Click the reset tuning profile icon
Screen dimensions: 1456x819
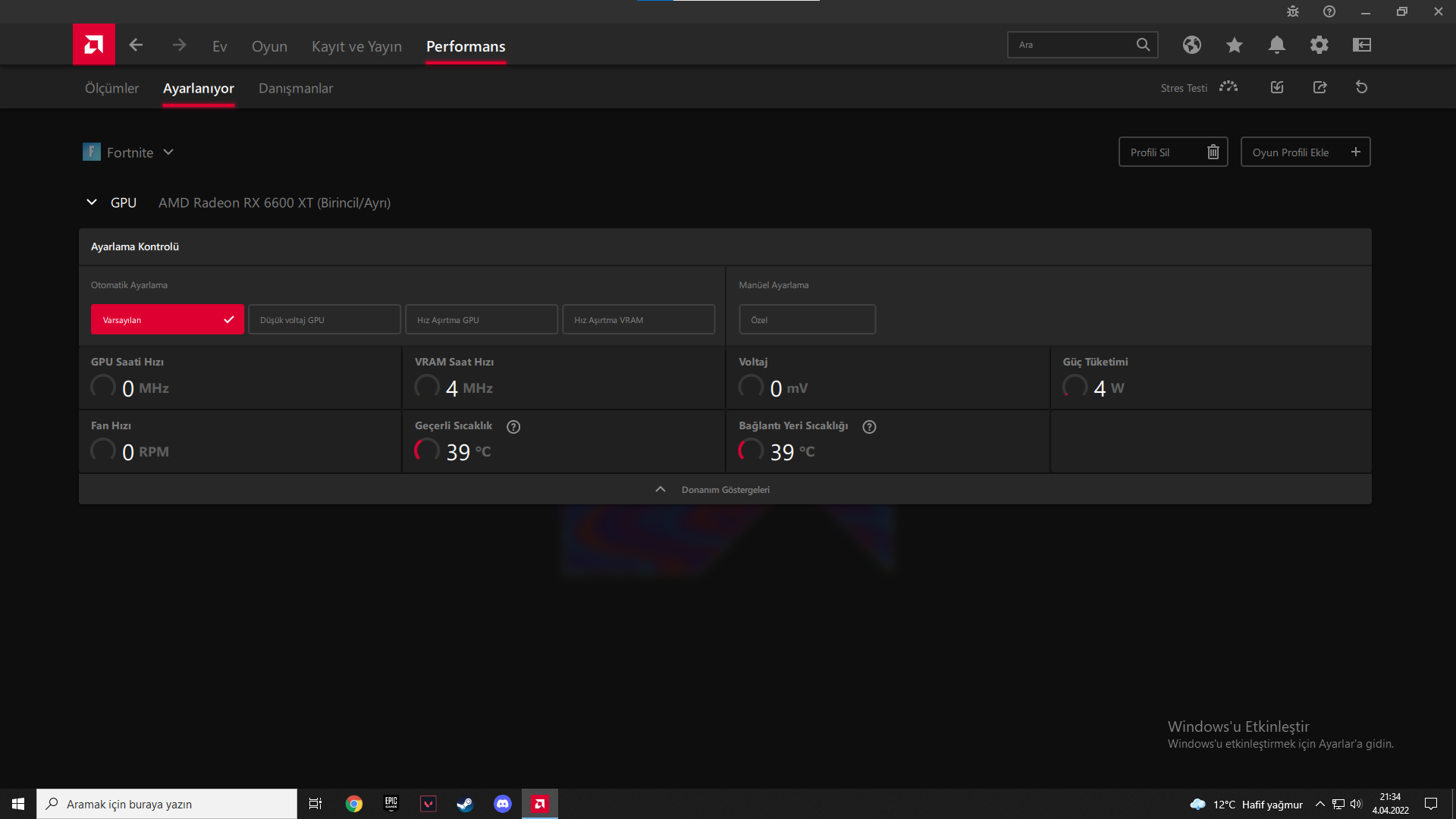click(x=1361, y=87)
